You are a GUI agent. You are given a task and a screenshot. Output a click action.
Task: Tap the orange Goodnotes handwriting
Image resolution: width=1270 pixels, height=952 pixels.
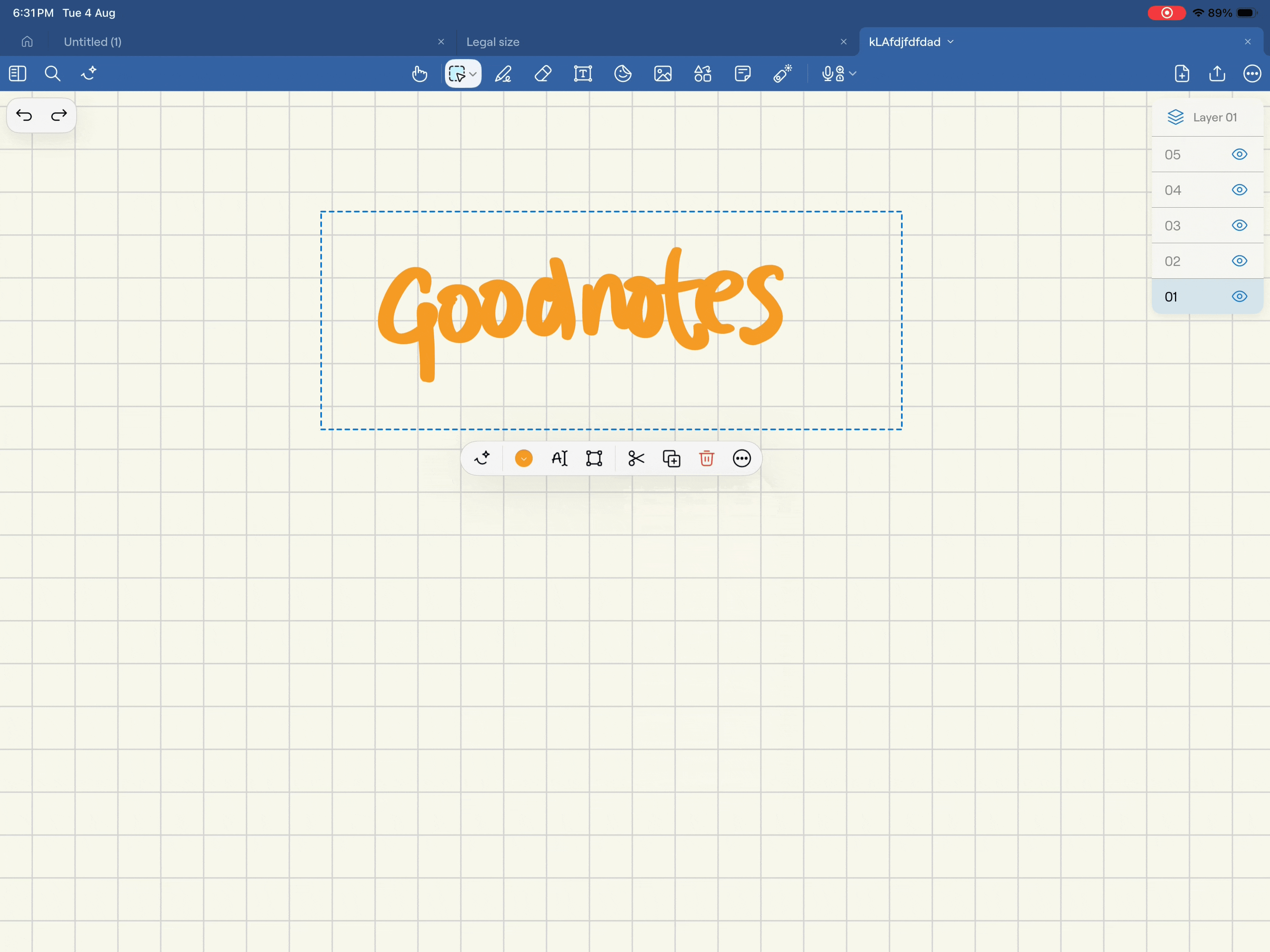point(580,315)
